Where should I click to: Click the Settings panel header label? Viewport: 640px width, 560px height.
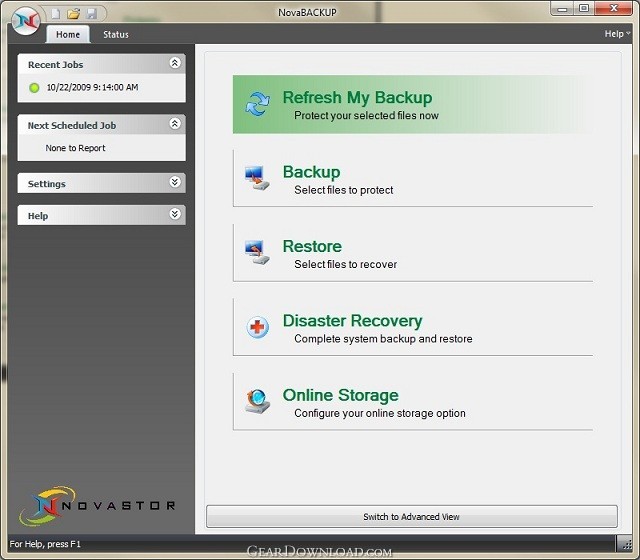47,184
